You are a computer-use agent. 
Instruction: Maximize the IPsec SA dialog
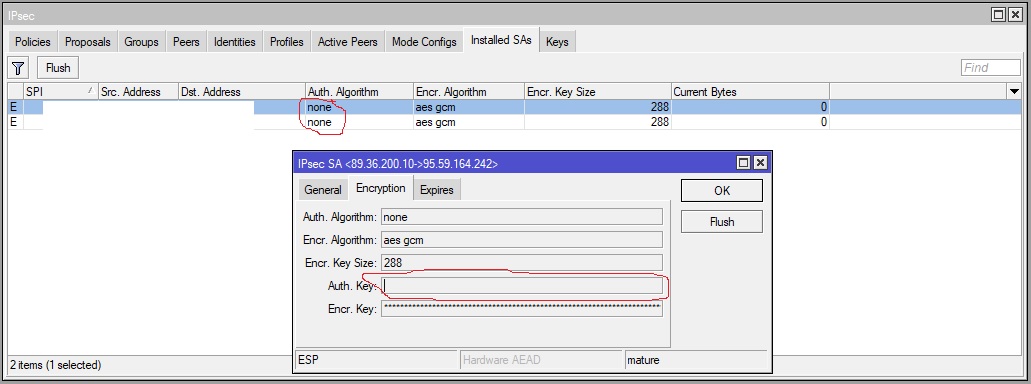coord(744,163)
